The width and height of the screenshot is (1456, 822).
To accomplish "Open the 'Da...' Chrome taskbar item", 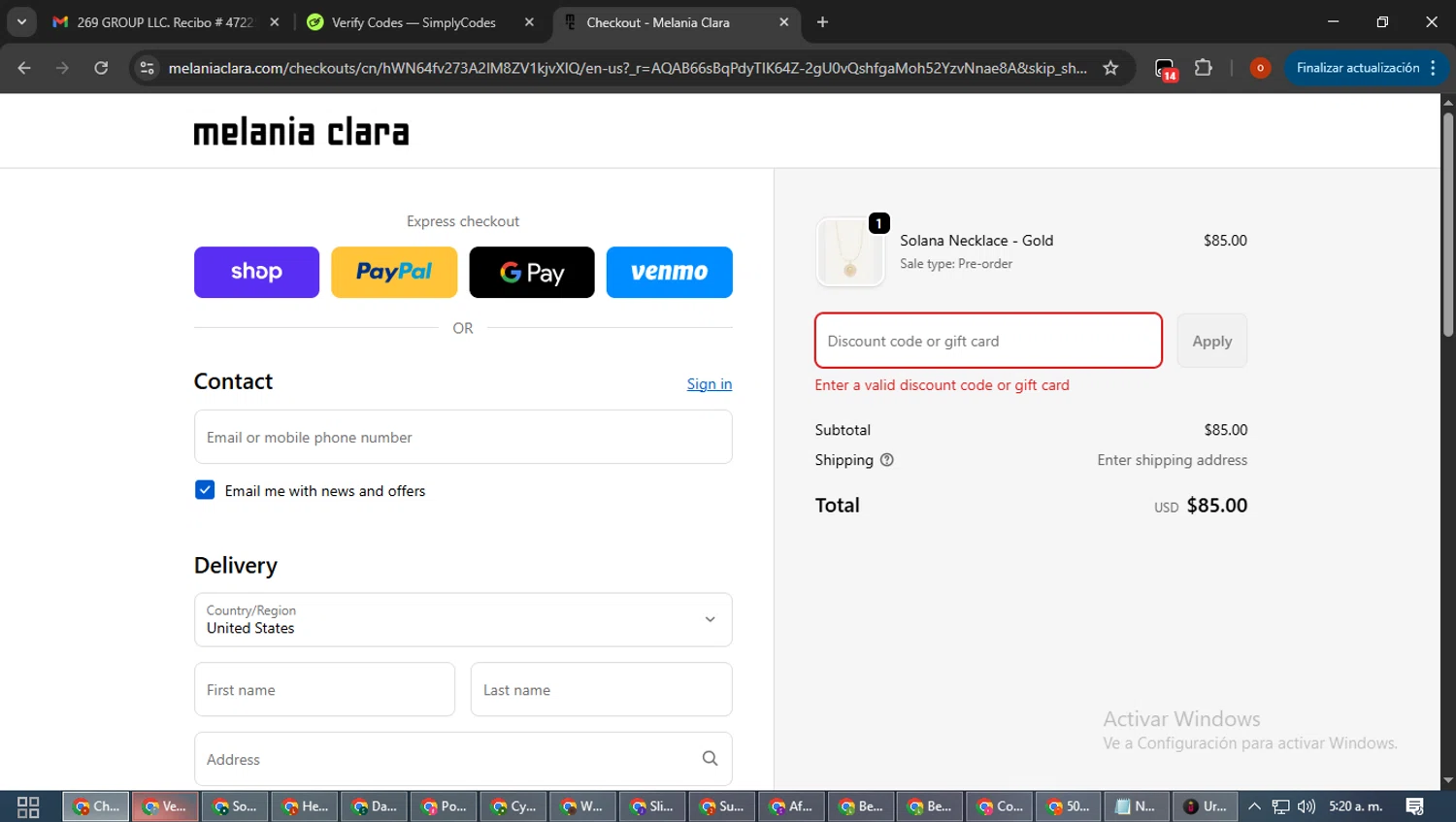I will coord(374,806).
